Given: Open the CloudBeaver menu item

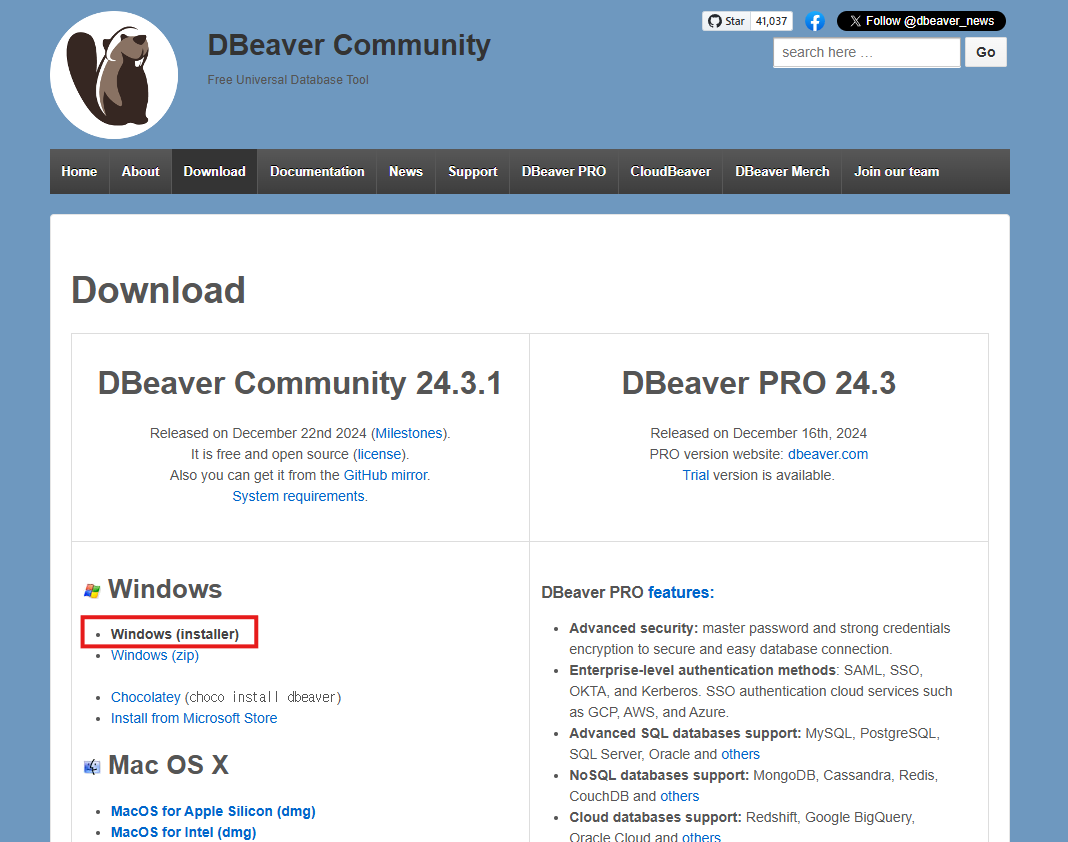Looking at the screenshot, I should point(670,172).
